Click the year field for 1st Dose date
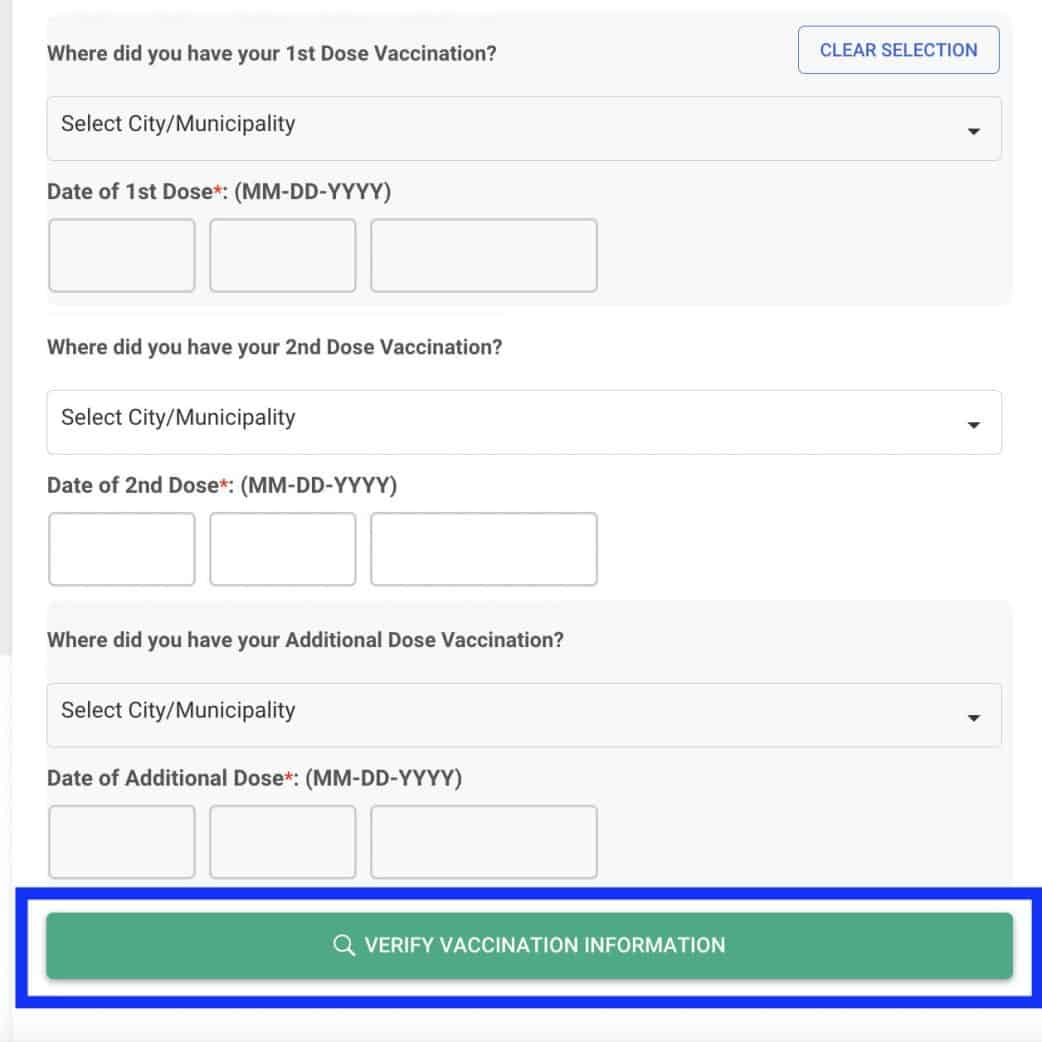1042x1042 pixels. [x=484, y=256]
